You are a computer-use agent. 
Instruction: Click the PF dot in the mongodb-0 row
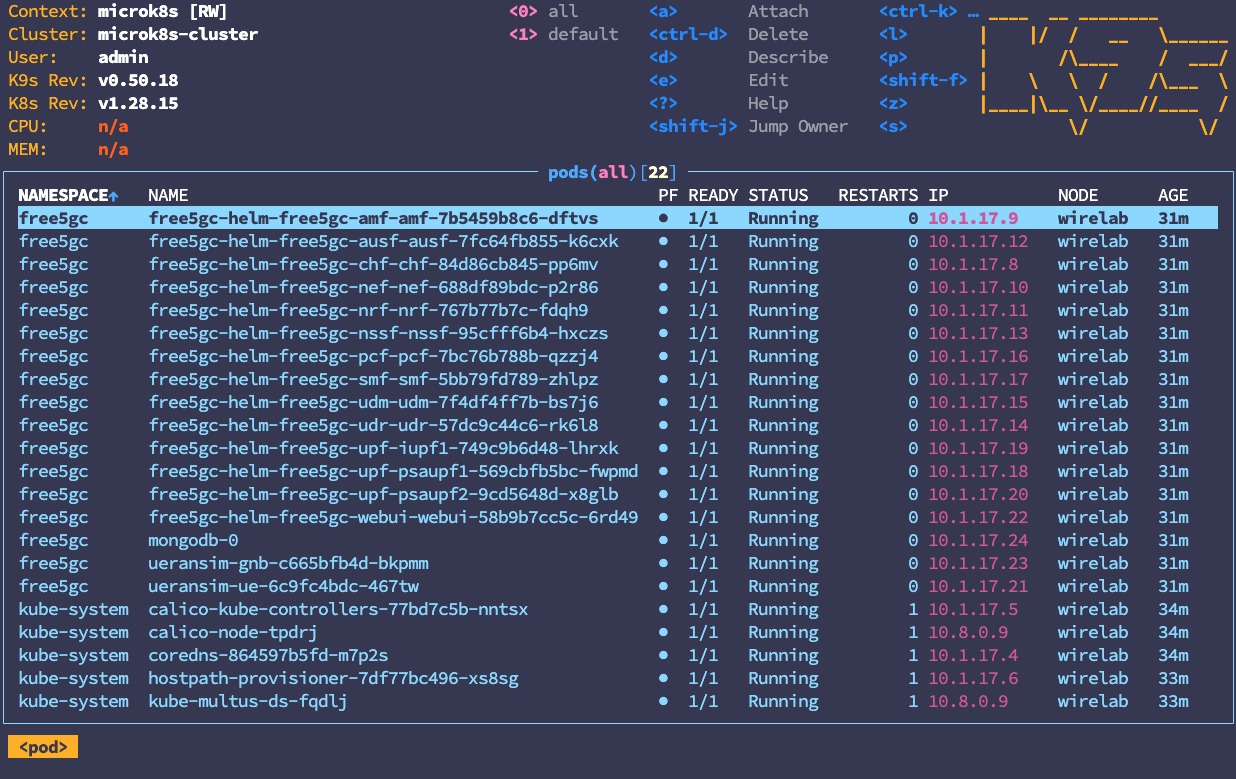tap(663, 540)
